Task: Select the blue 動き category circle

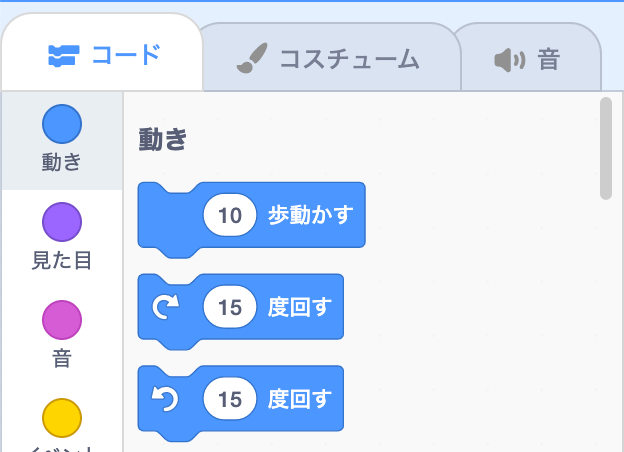Action: click(62, 124)
